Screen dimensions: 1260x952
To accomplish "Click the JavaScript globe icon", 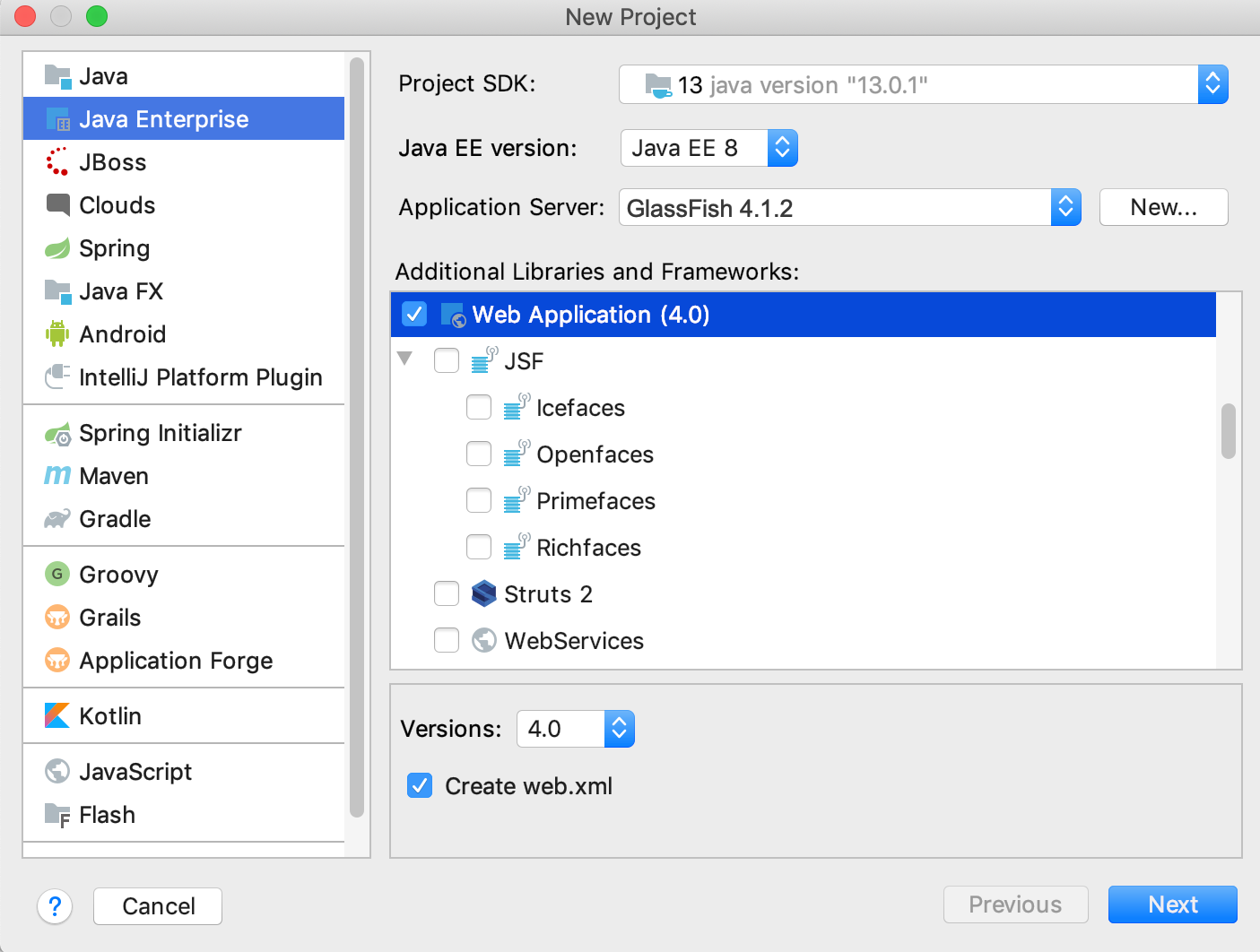I will click(57, 771).
